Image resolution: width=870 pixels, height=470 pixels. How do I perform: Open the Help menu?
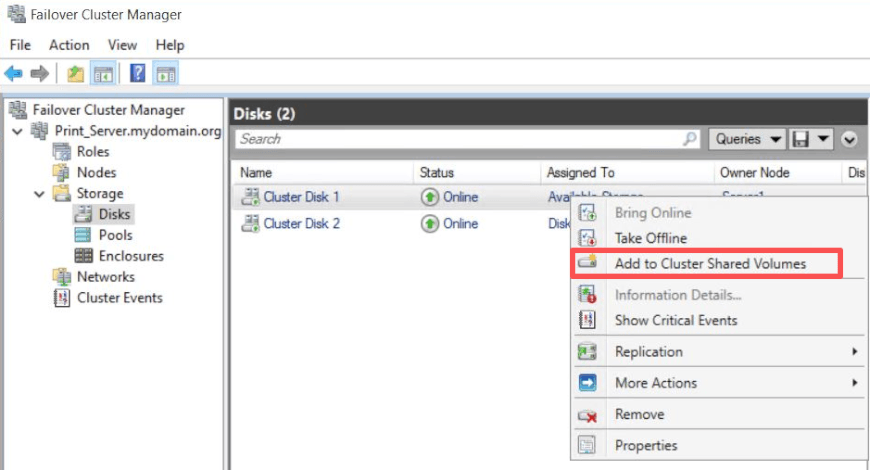(x=170, y=45)
